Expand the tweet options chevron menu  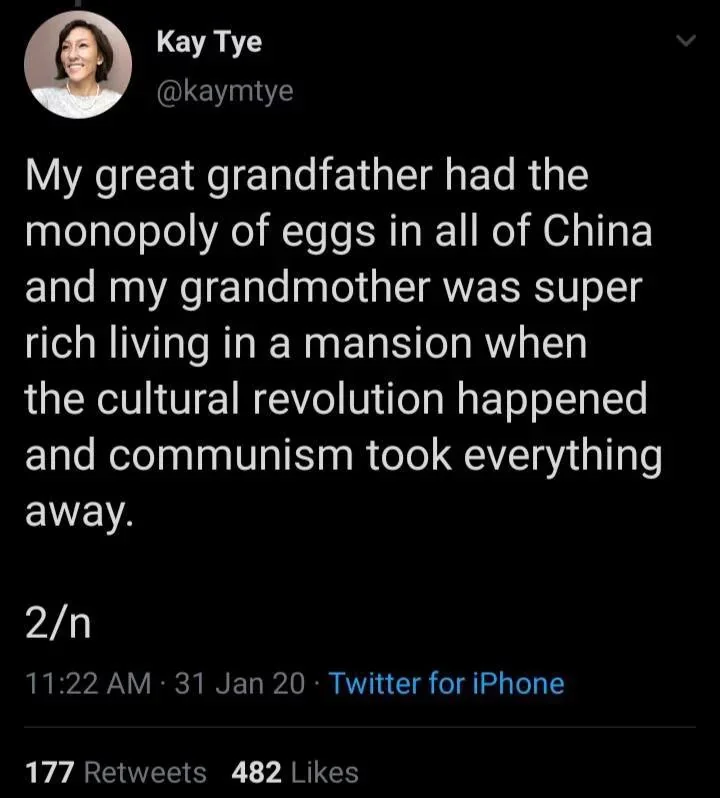tap(685, 41)
